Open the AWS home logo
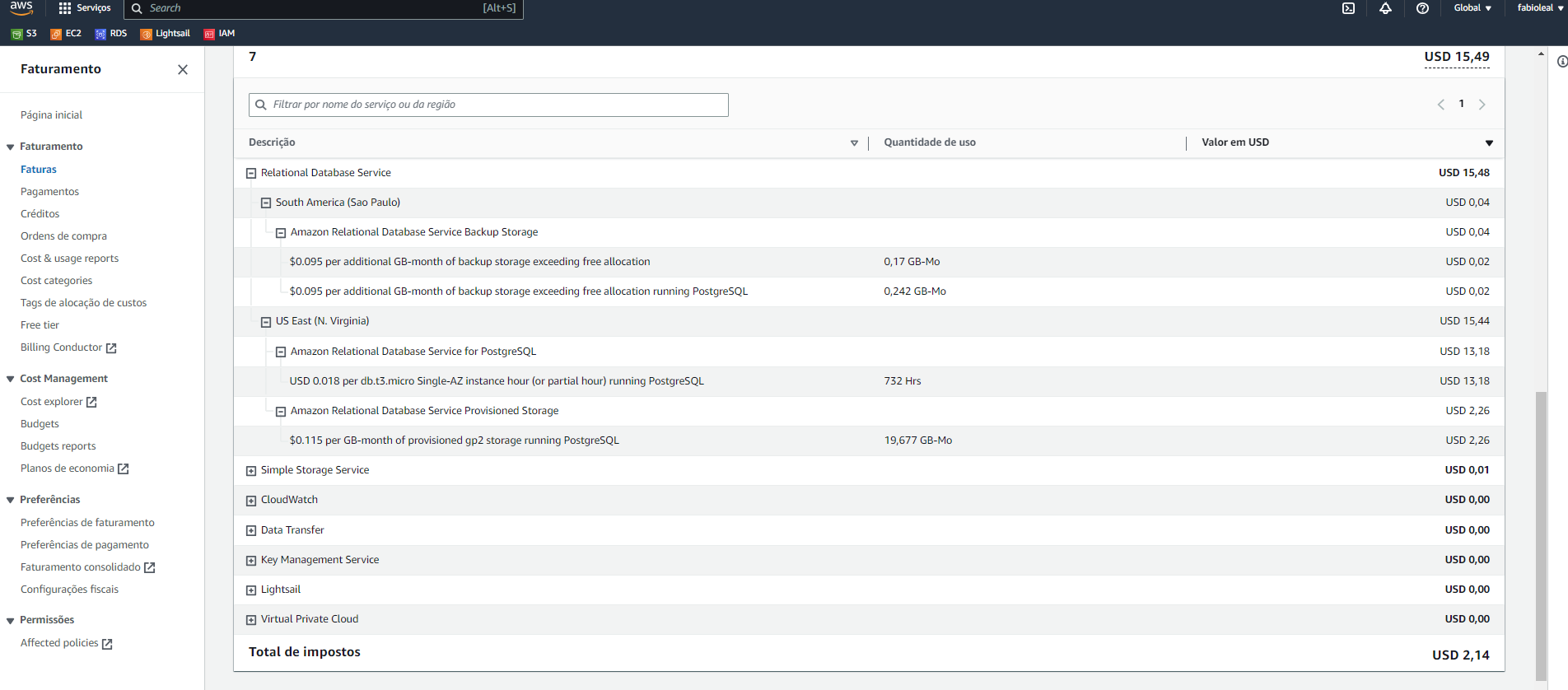The width and height of the screenshot is (1568, 690). (x=21, y=7)
